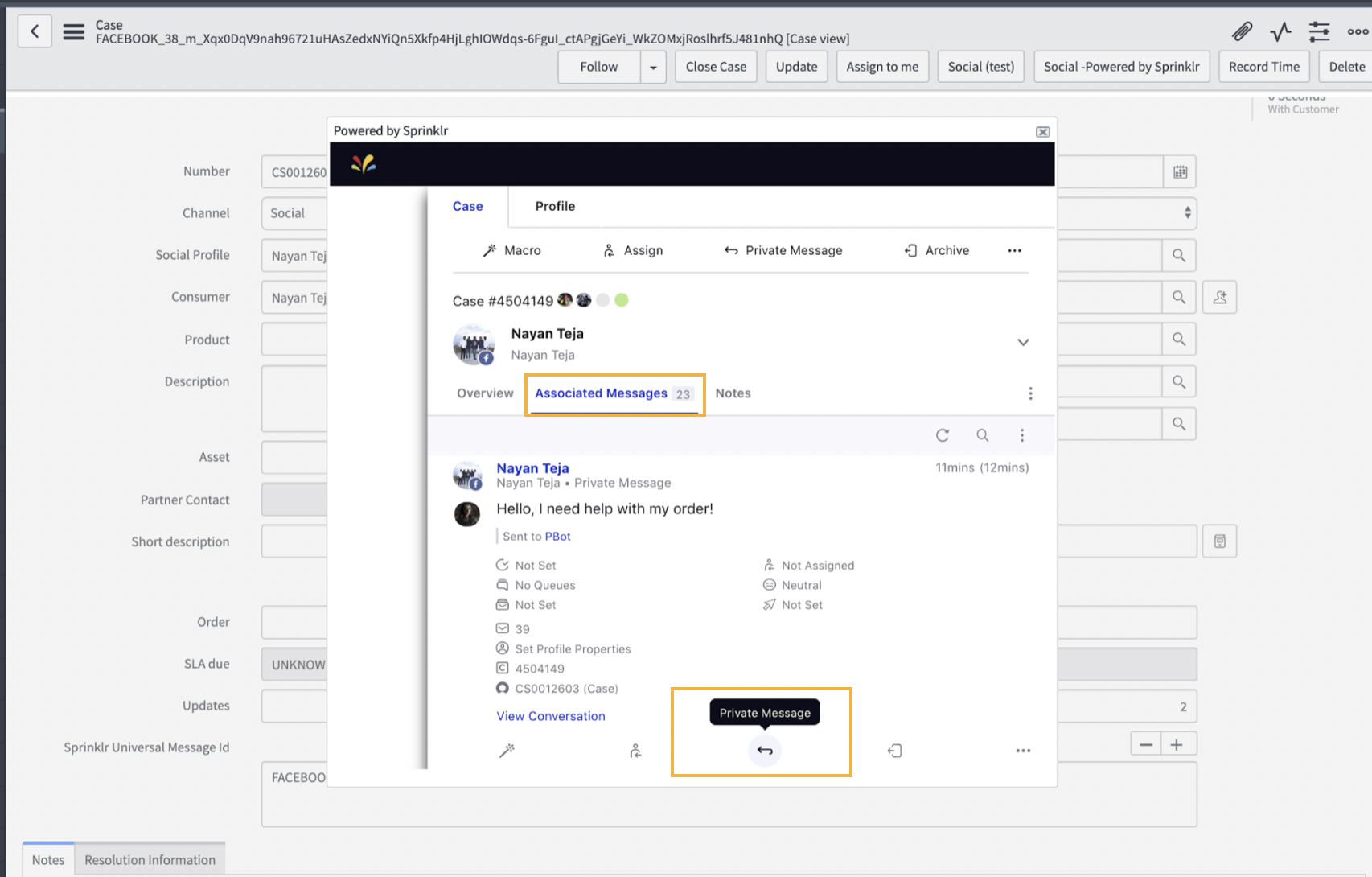Click the Sprinklr logo

[364, 164]
